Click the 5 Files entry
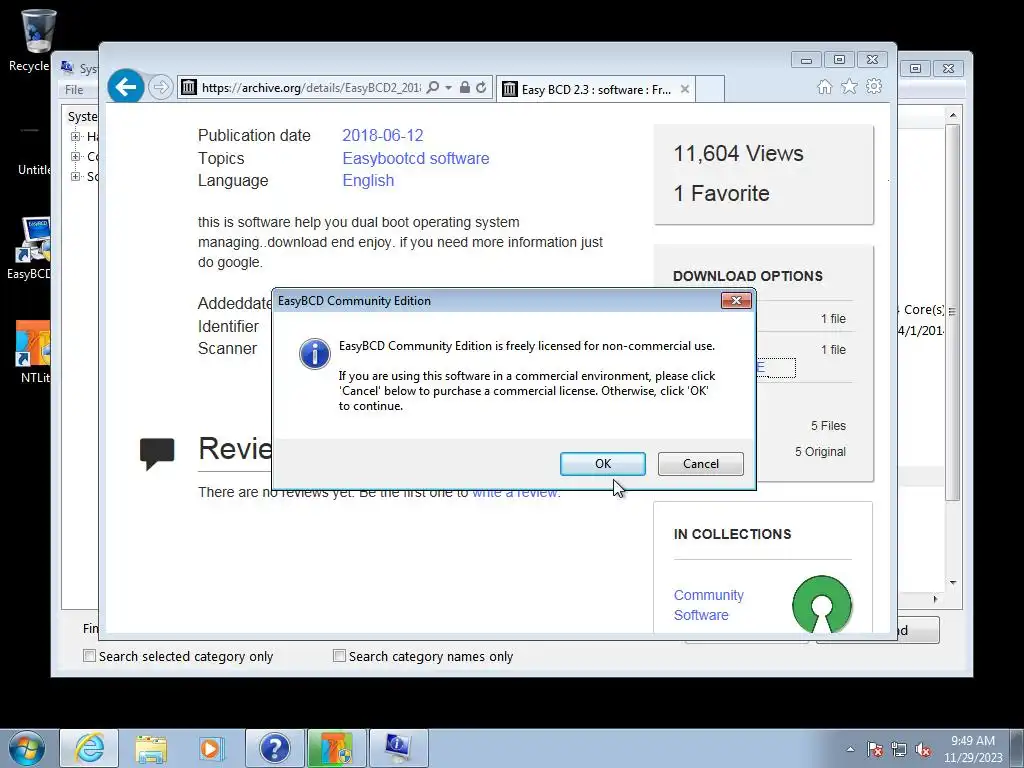The height and width of the screenshot is (768, 1024). pyautogui.click(x=828, y=426)
